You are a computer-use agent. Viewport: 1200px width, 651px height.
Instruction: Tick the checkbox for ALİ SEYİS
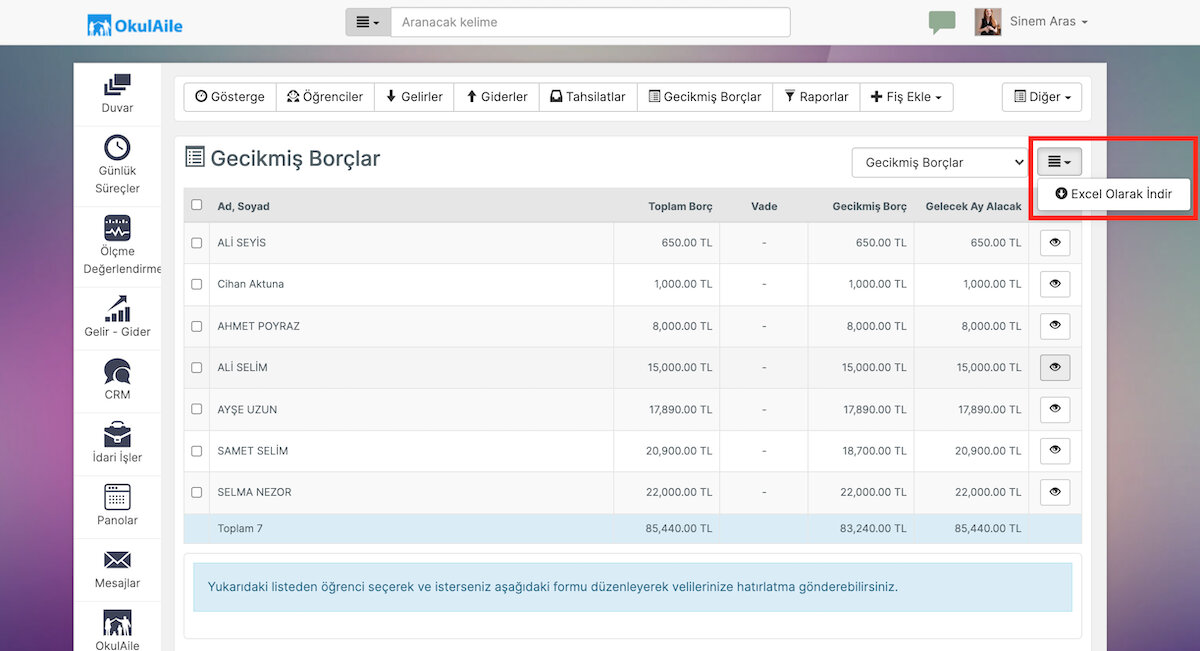pos(196,243)
